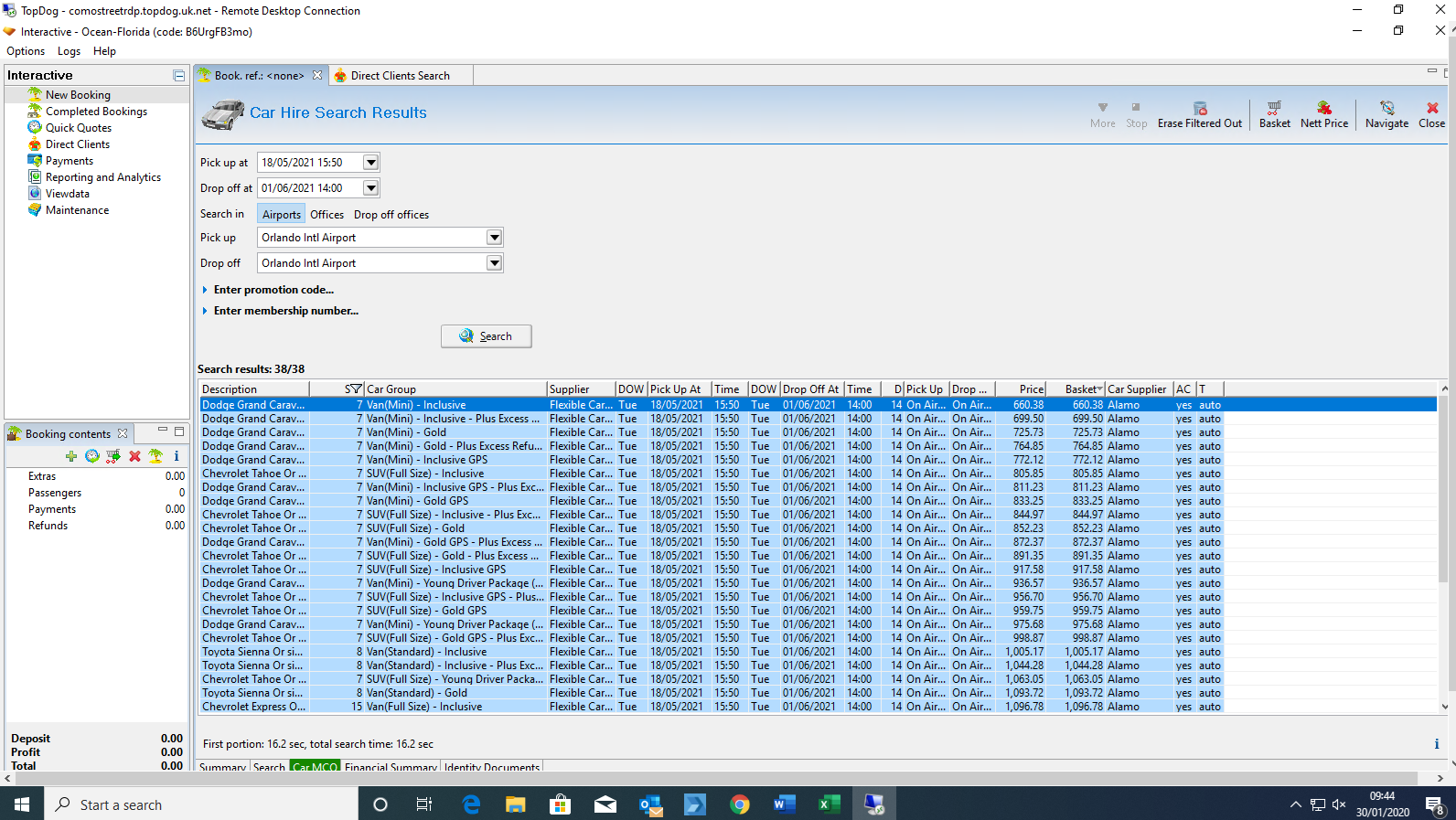Select the Airports search-in option
This screenshot has height=820, width=1456.
coord(281,215)
